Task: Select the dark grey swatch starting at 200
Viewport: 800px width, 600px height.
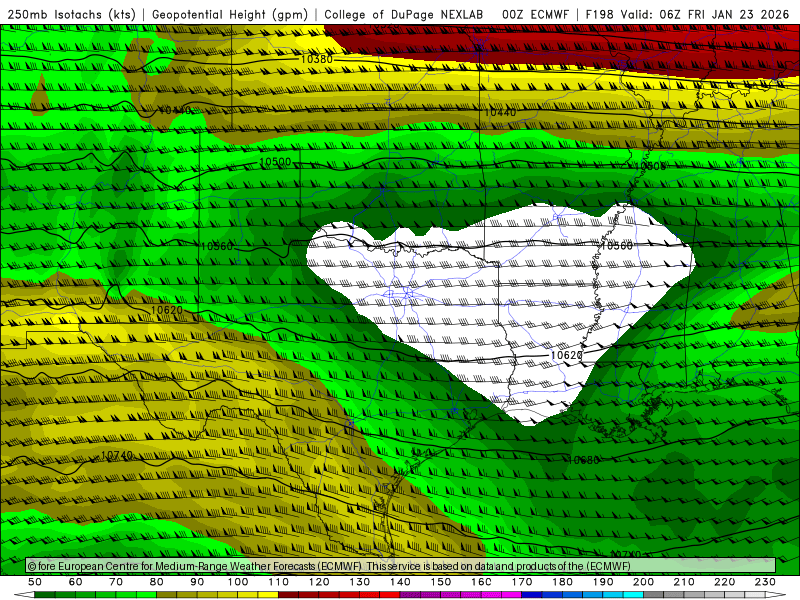Action: click(654, 595)
